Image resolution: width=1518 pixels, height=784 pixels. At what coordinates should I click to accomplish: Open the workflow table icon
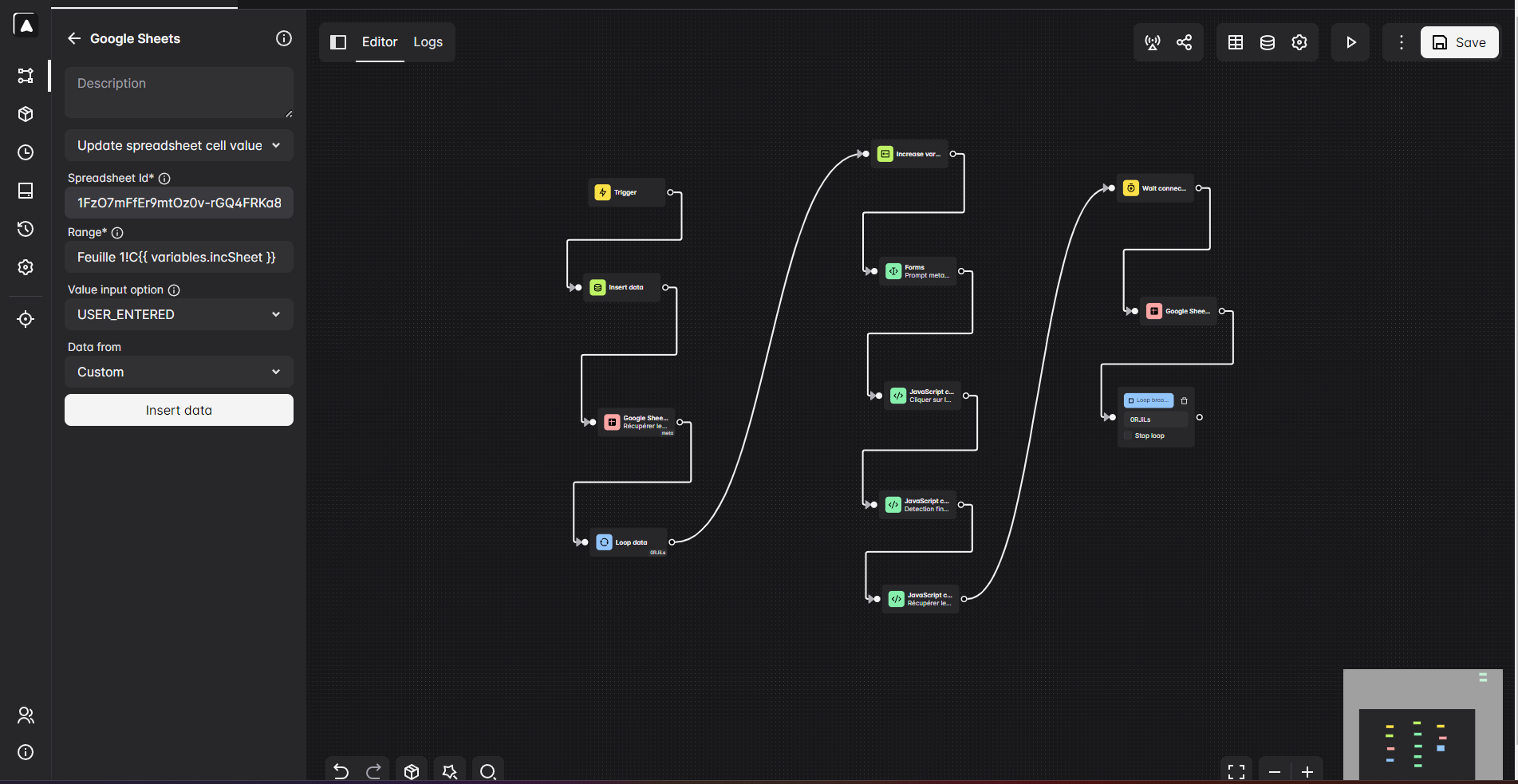pyautogui.click(x=1235, y=42)
